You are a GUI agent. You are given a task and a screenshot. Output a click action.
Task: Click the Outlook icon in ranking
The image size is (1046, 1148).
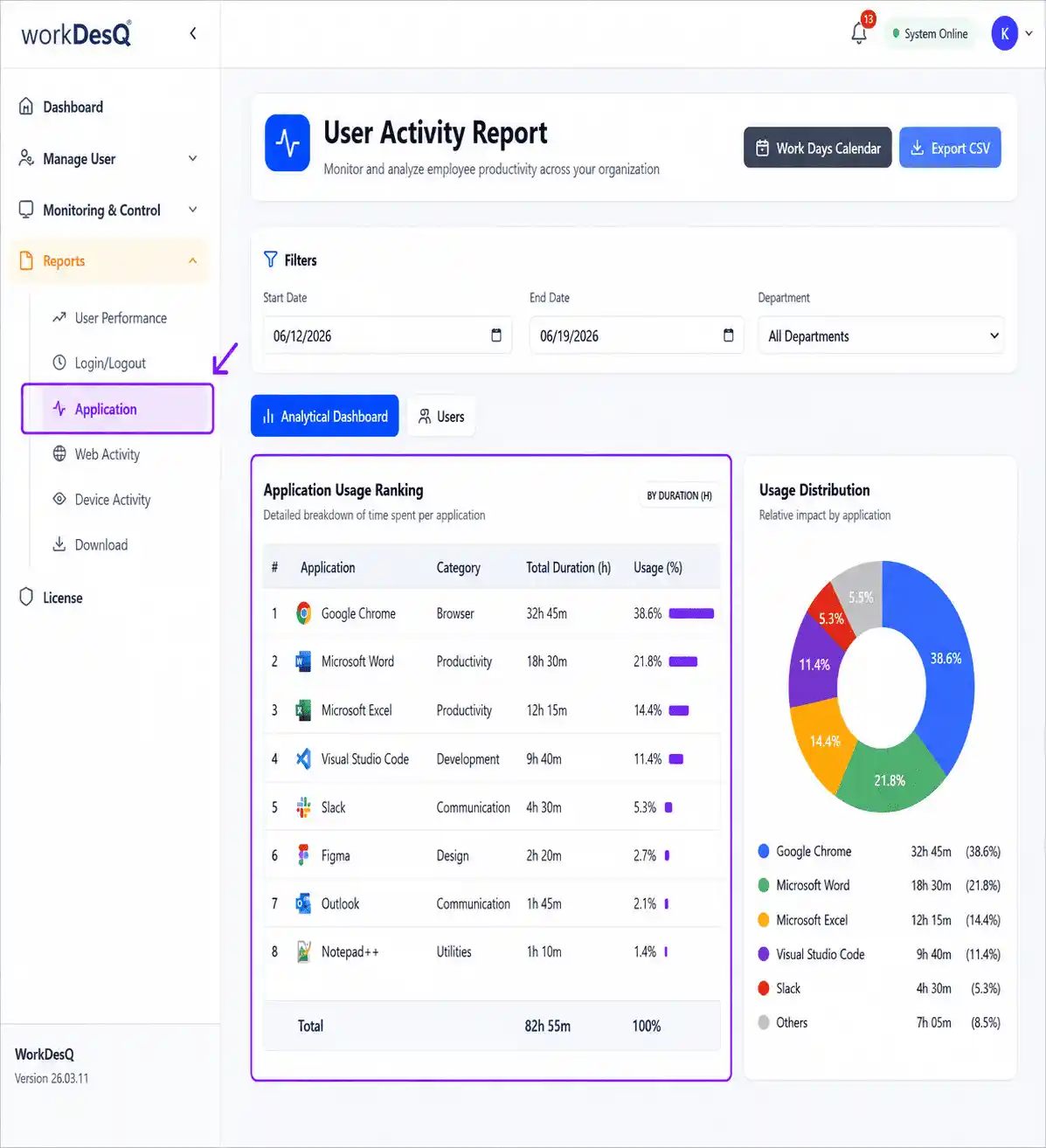pos(303,903)
